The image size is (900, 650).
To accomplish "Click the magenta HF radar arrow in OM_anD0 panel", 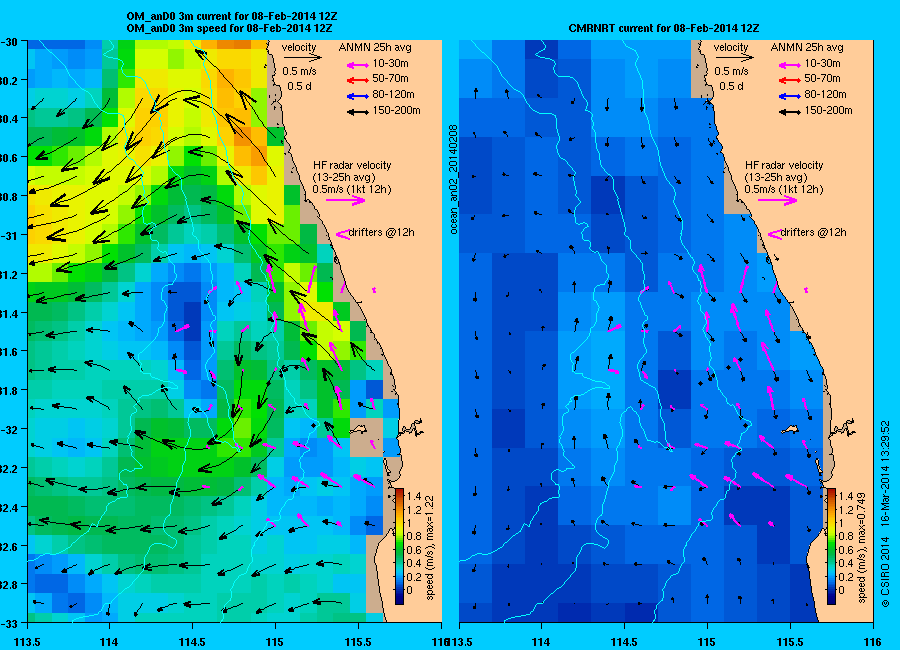I will pos(346,200).
